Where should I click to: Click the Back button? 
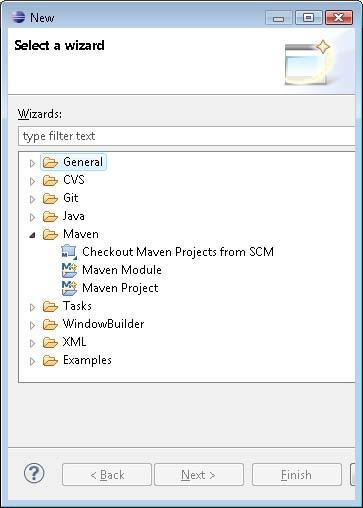[107, 474]
